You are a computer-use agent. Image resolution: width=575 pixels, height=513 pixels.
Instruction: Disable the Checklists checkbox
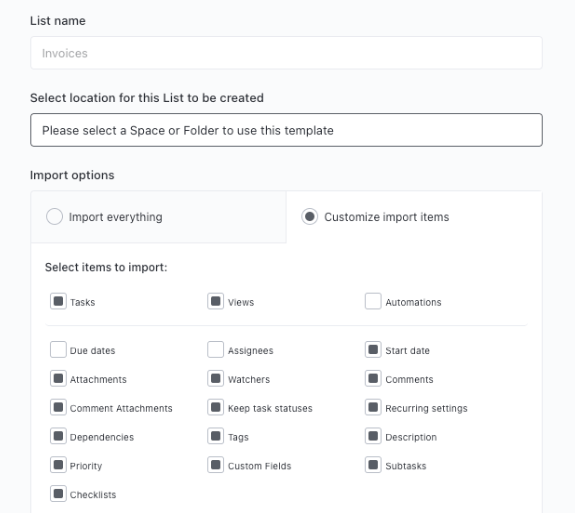click(58, 494)
